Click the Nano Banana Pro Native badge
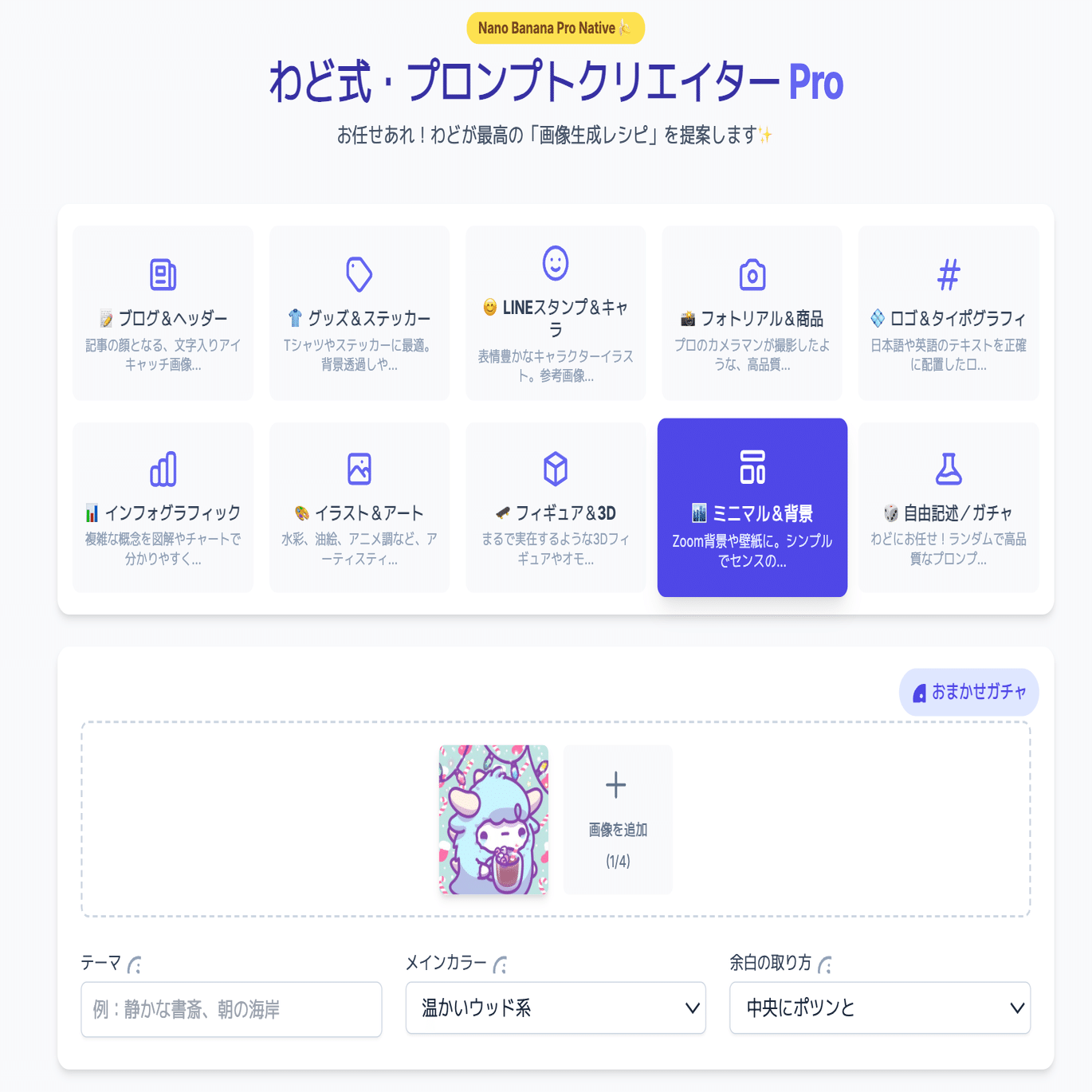Viewport: 1092px width, 1092px height. point(556,28)
